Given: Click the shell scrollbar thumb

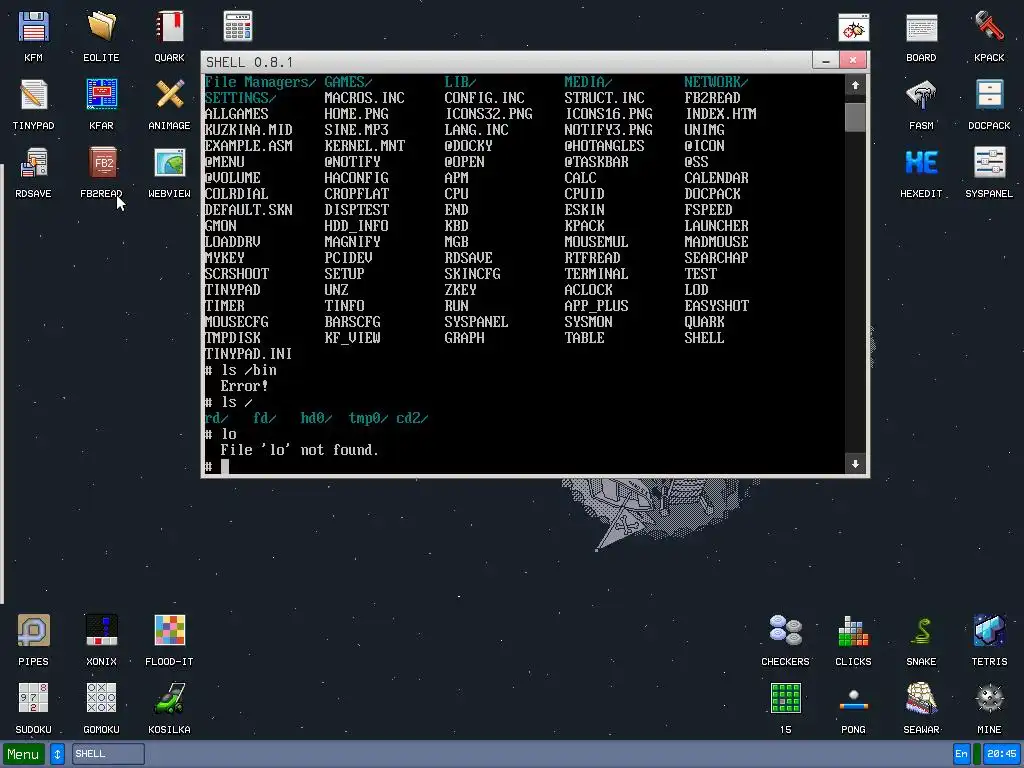Looking at the screenshot, I should point(855,117).
